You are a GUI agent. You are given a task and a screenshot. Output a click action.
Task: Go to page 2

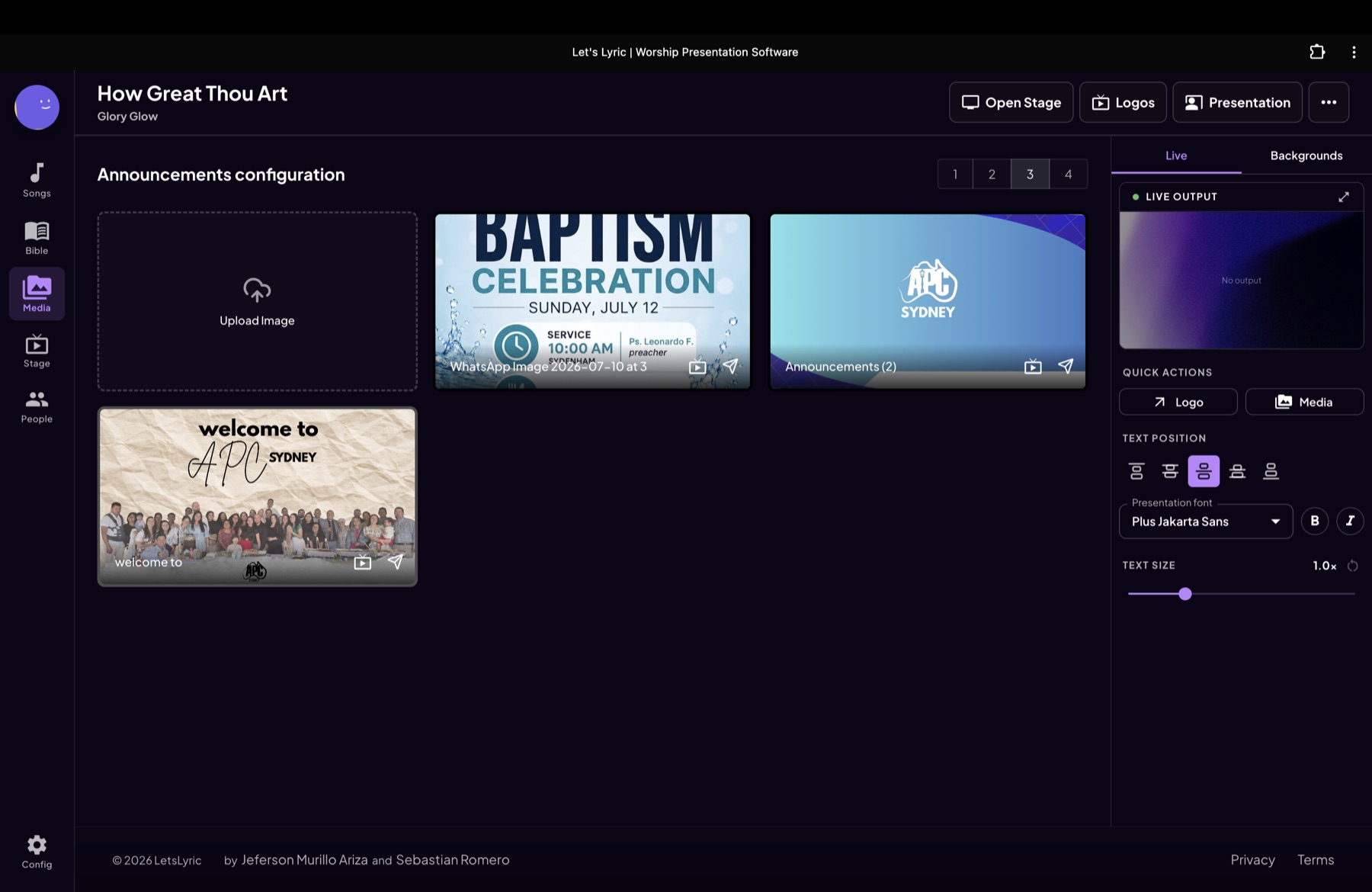click(x=992, y=174)
